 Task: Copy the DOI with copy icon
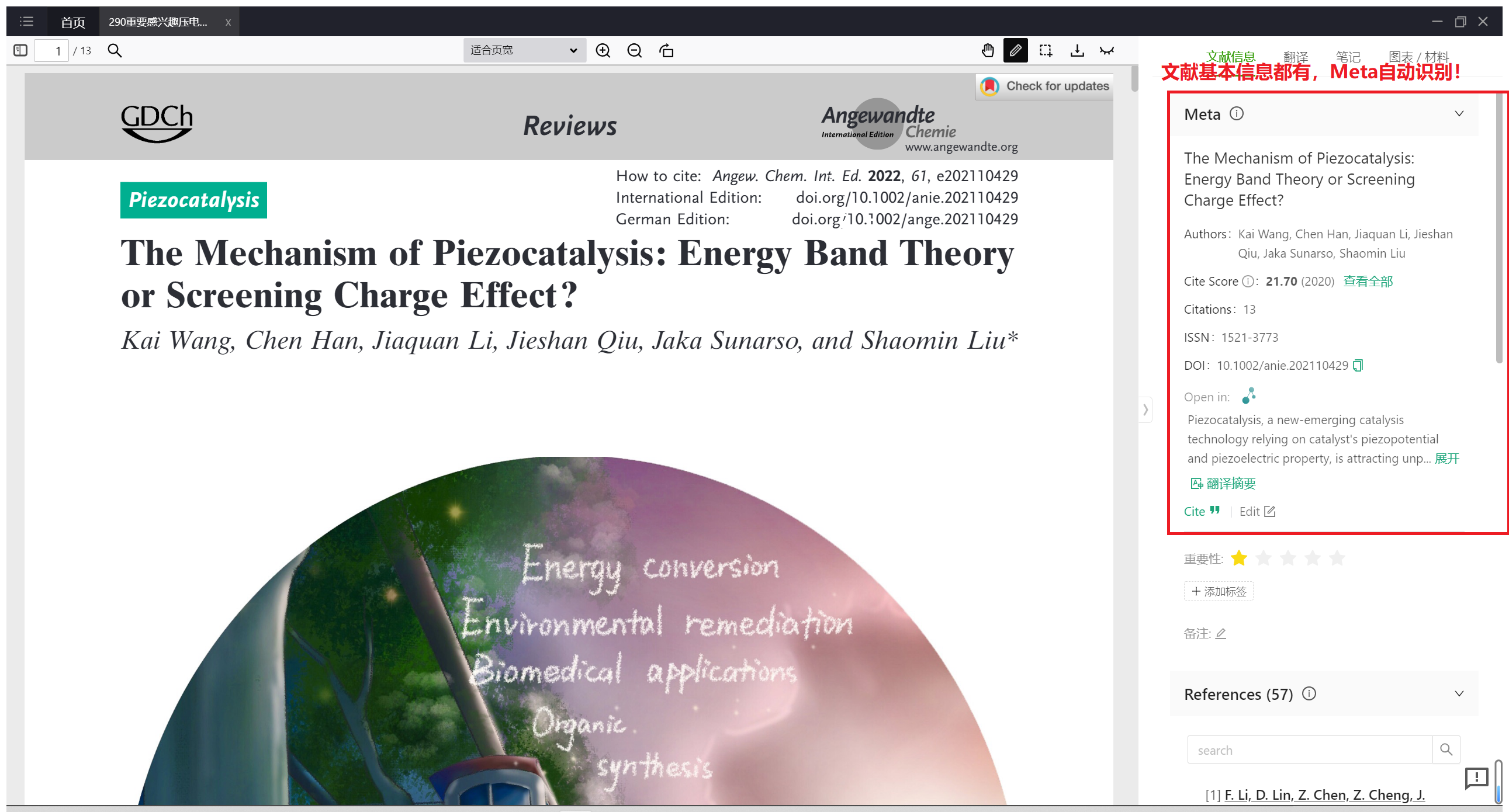[x=1358, y=365]
